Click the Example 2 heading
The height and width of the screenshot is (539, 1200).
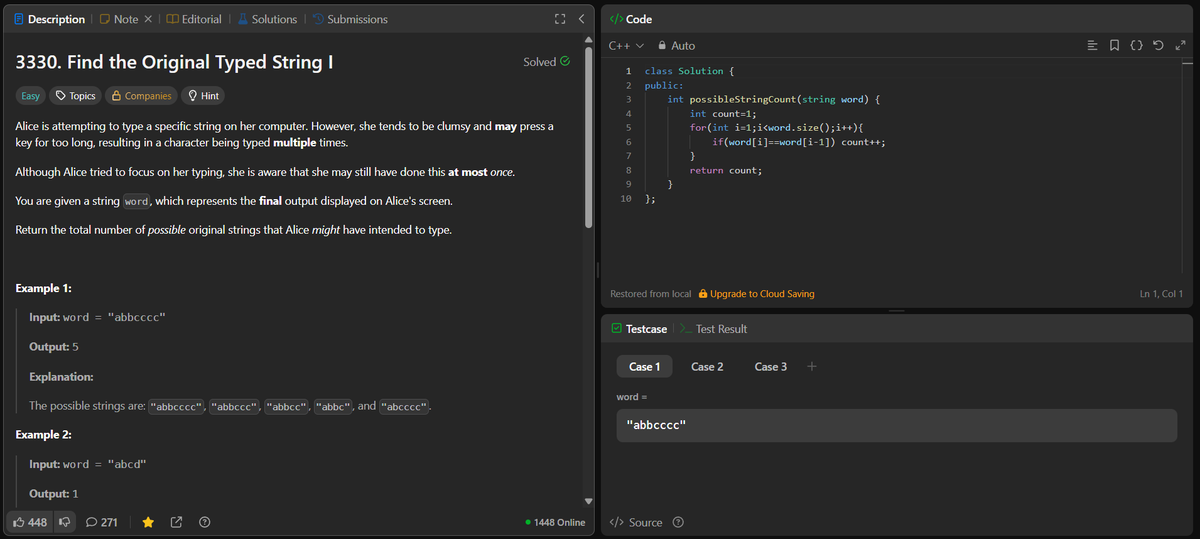[x=44, y=435]
